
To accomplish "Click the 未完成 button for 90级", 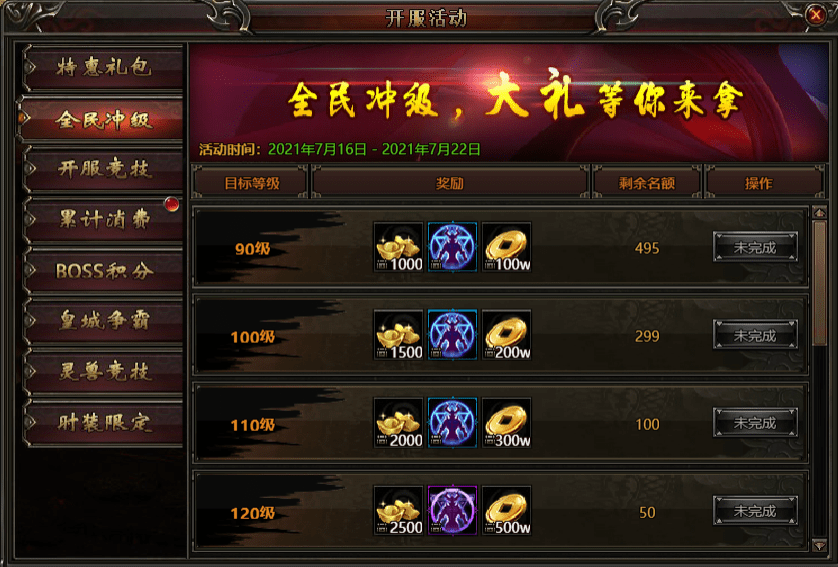I will click(755, 247).
